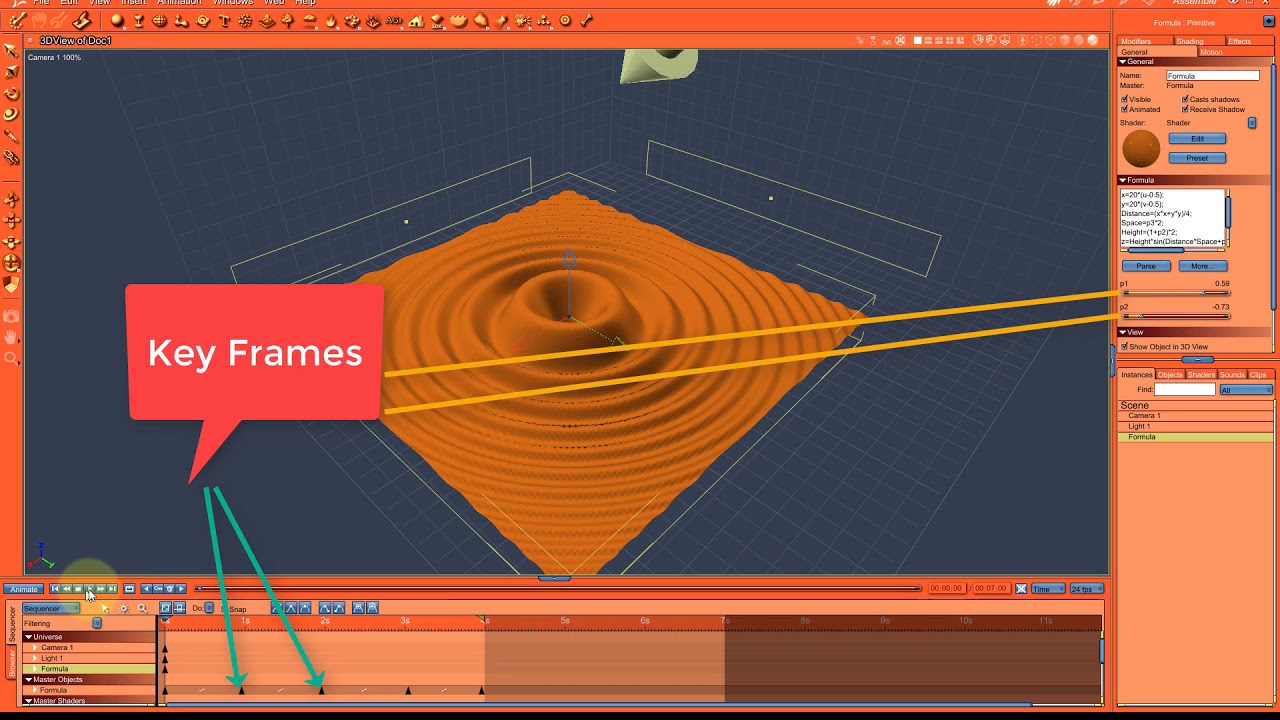Open the All filter dropdown beside Find
This screenshot has height=720, width=1280.
(1246, 389)
